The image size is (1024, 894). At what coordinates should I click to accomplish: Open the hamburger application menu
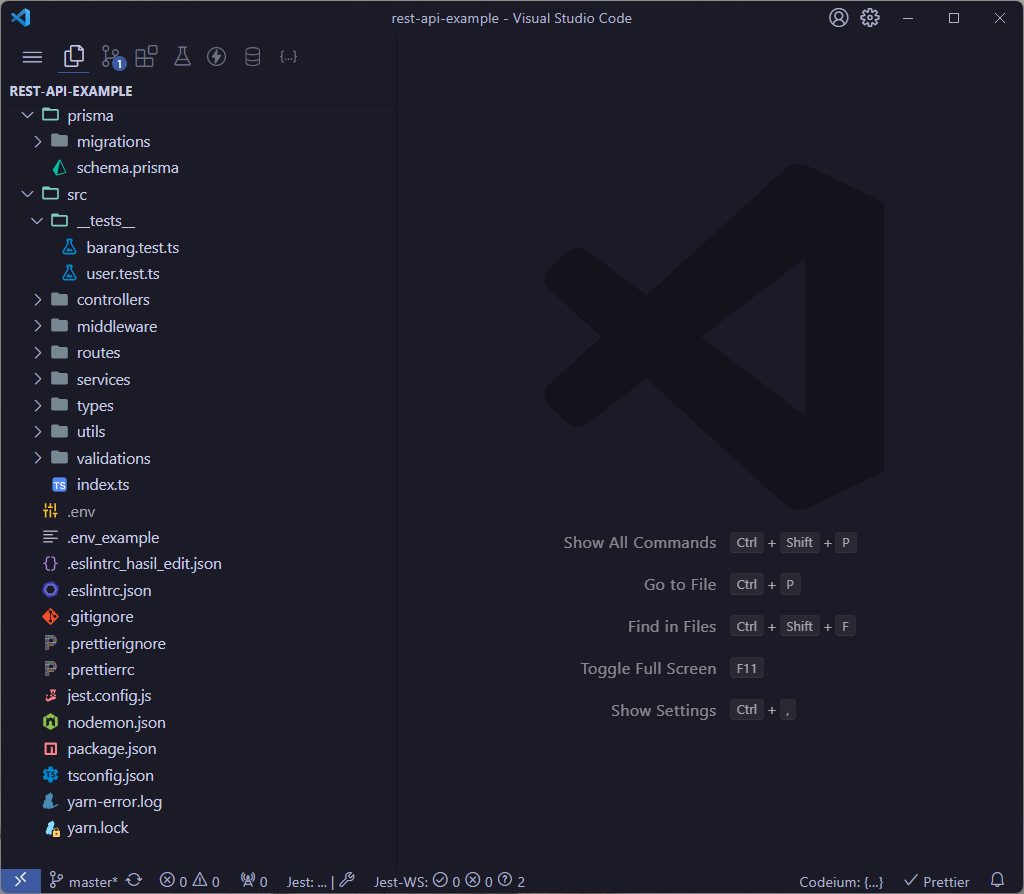tap(32, 57)
